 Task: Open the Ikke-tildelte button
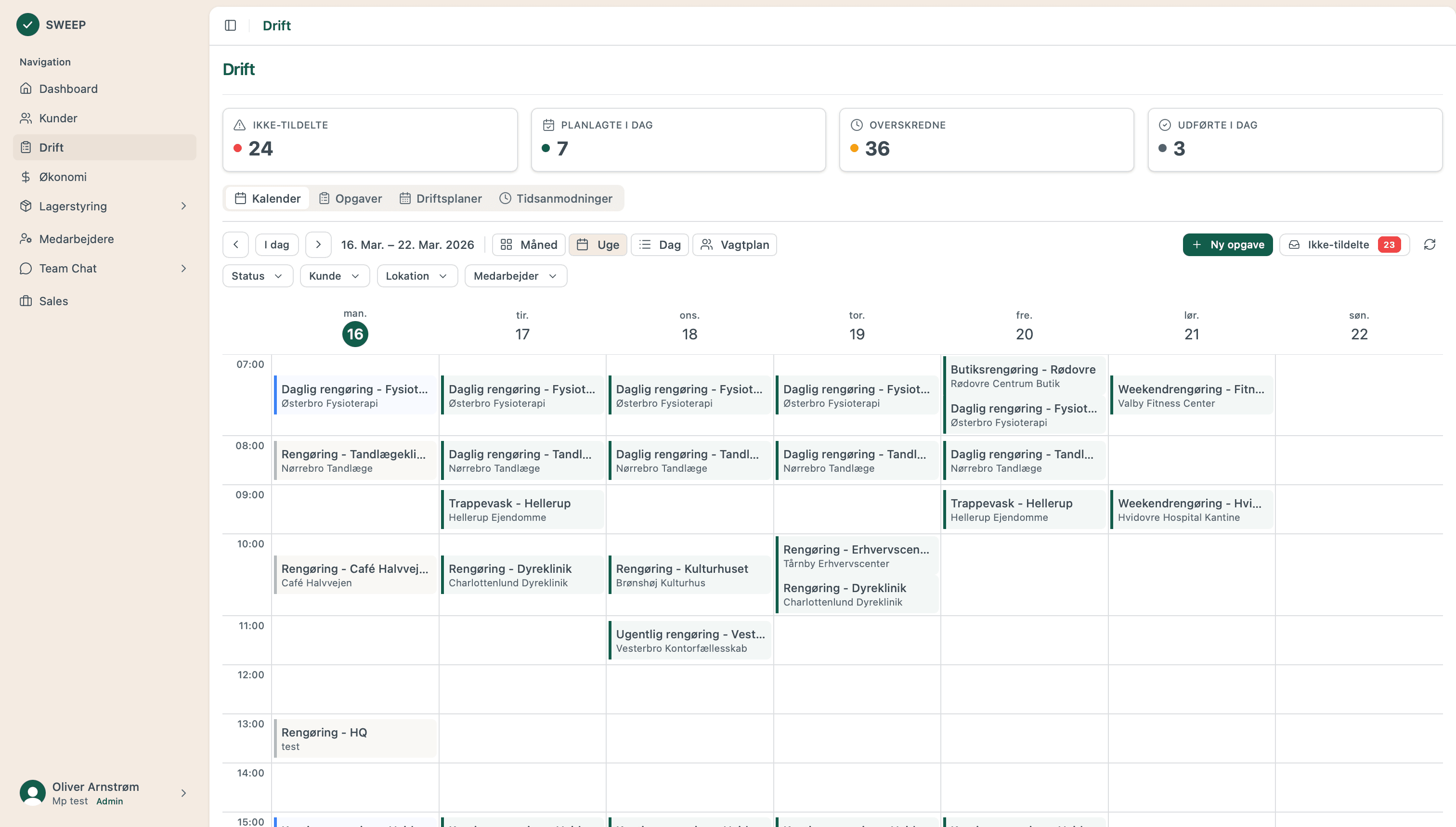[1343, 245]
